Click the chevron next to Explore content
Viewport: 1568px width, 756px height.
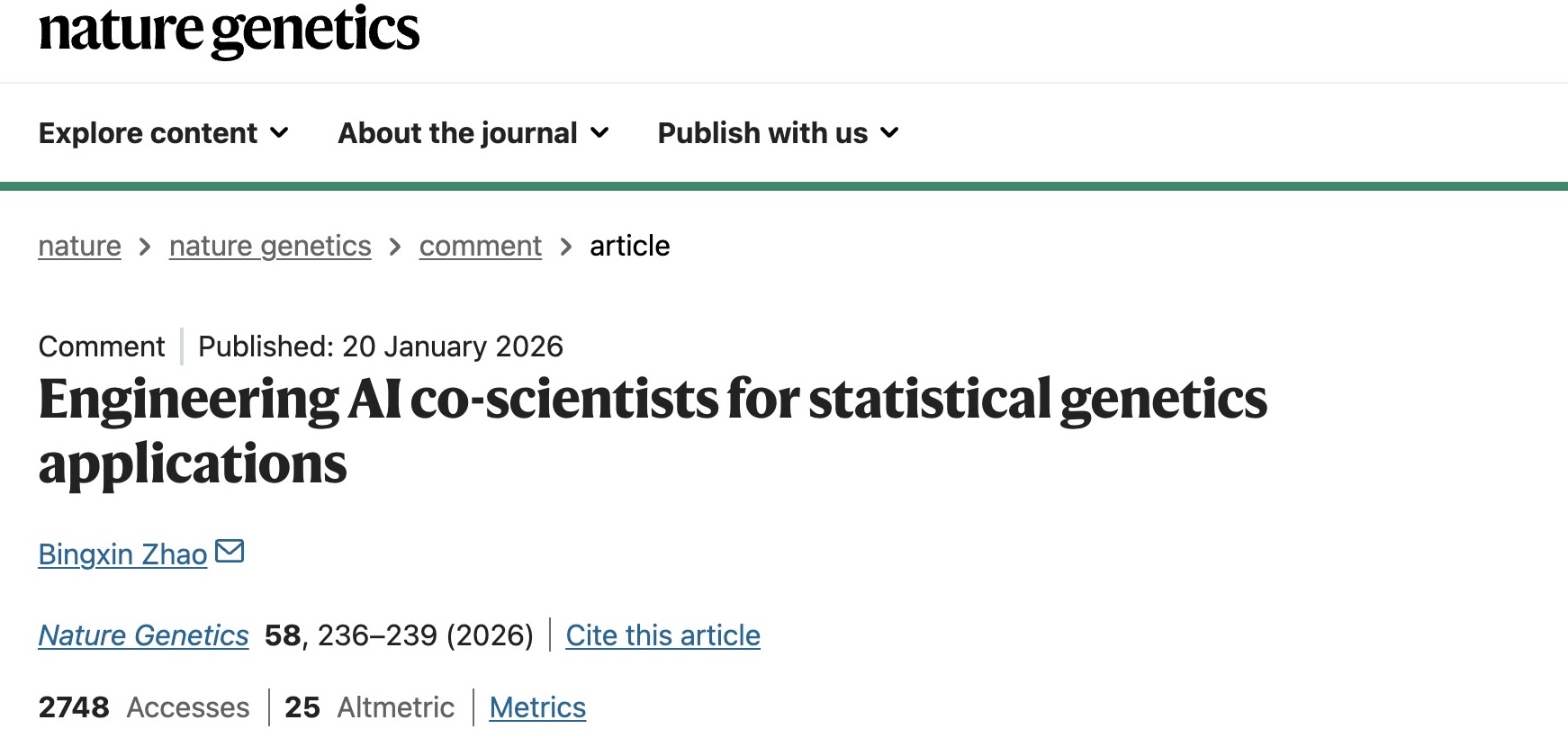pos(279,133)
